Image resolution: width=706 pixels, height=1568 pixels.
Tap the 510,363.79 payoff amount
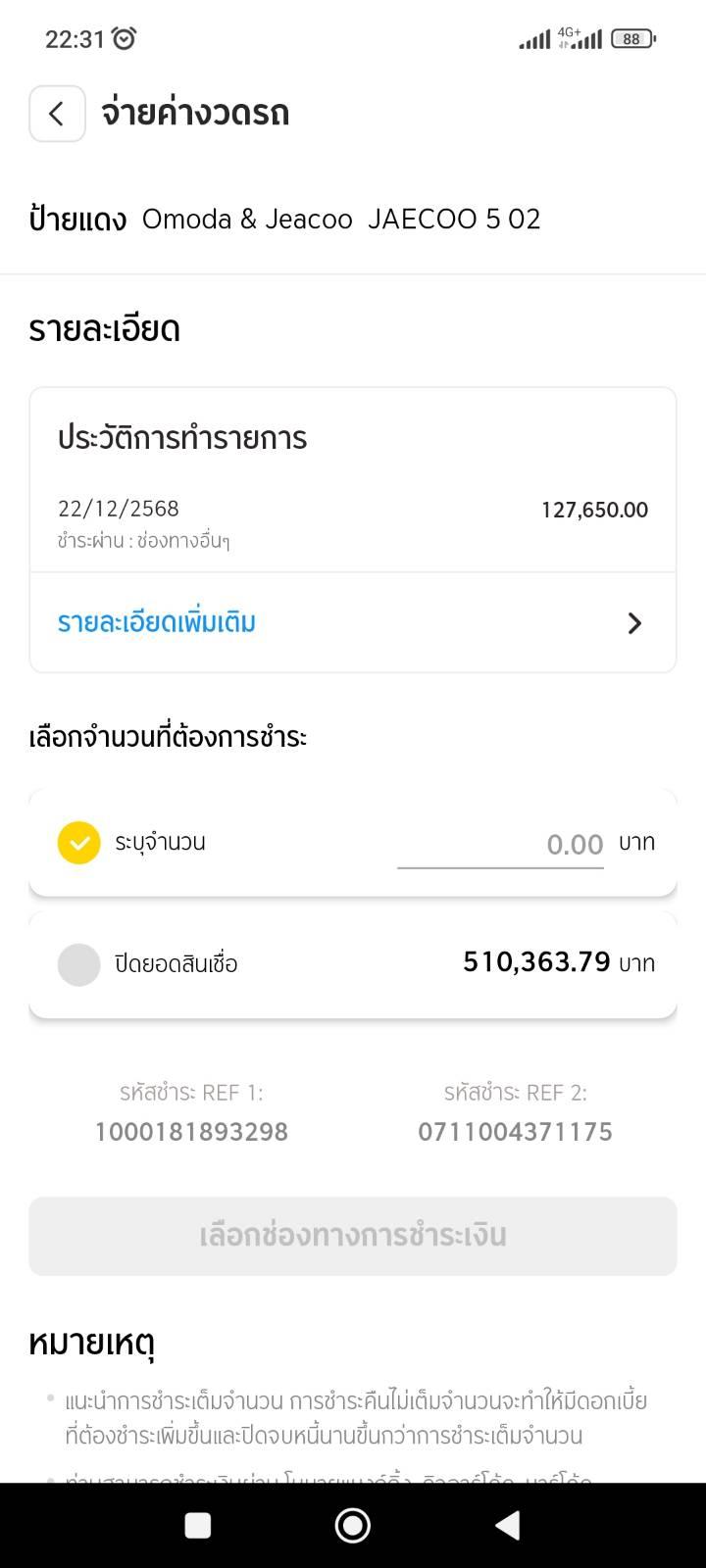[536, 962]
